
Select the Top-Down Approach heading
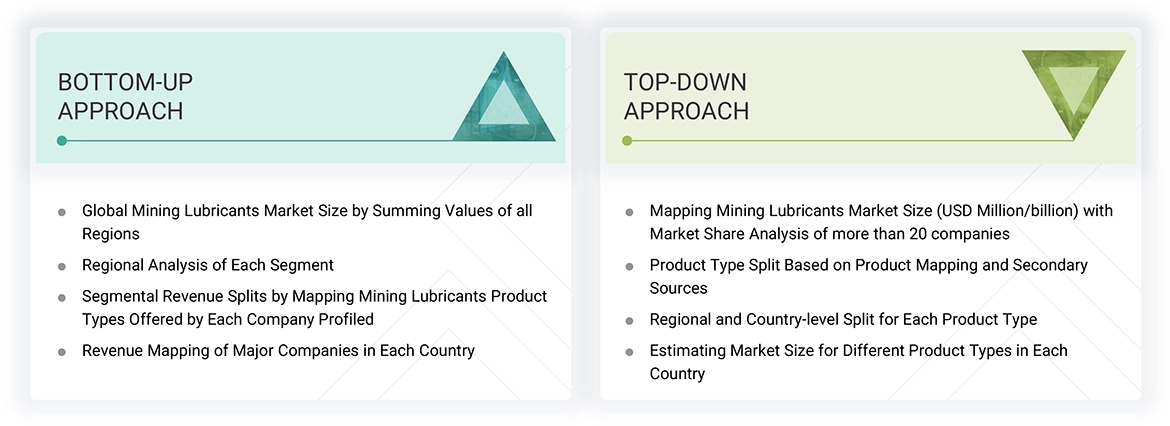coord(686,96)
